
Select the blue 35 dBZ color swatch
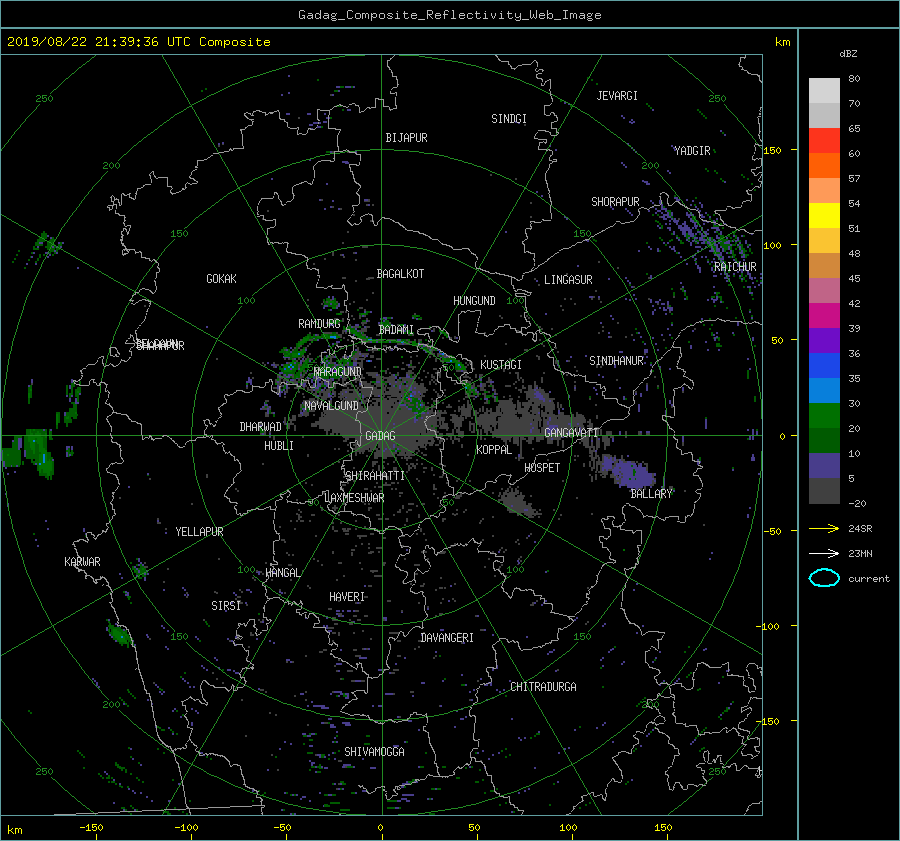(x=824, y=366)
